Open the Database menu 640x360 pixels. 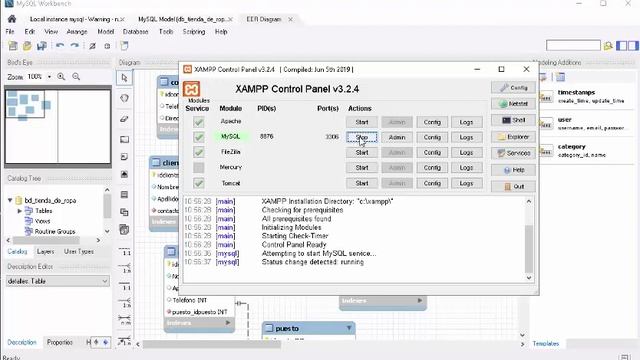tap(136, 31)
